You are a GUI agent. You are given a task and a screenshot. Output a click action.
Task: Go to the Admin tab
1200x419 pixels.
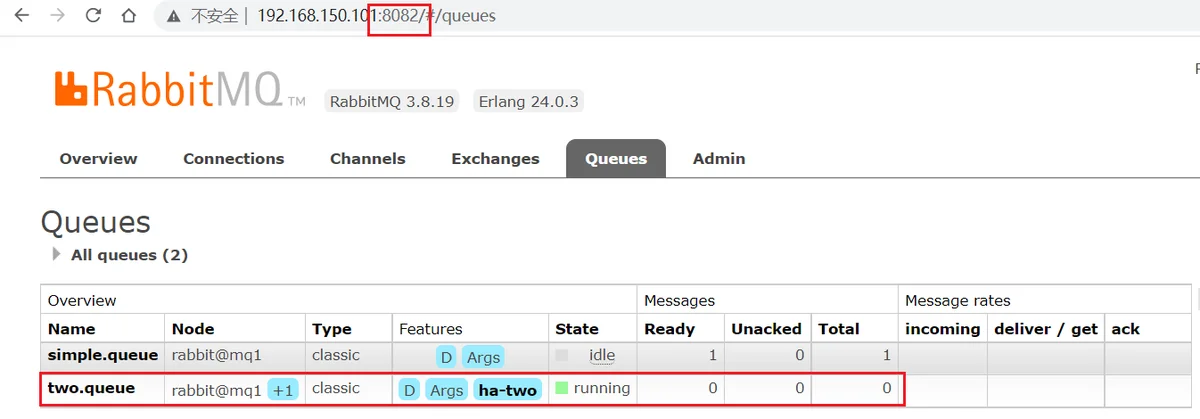click(719, 158)
